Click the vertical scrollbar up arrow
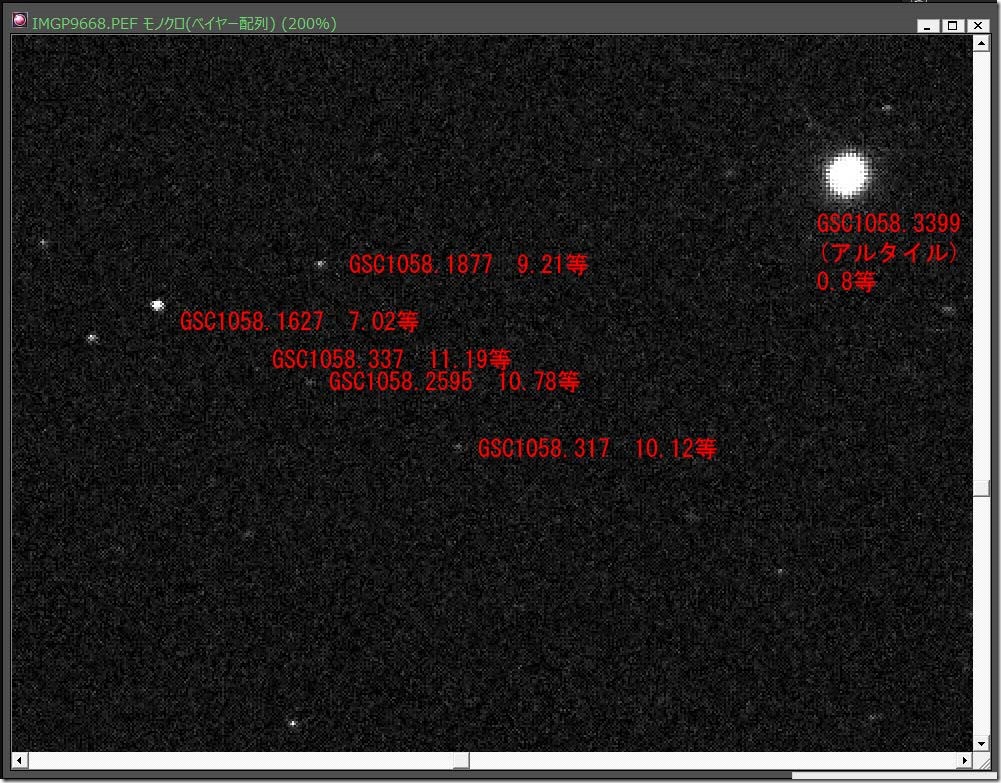Screen dimensions: 1001x783 pyautogui.click(x=981, y=43)
